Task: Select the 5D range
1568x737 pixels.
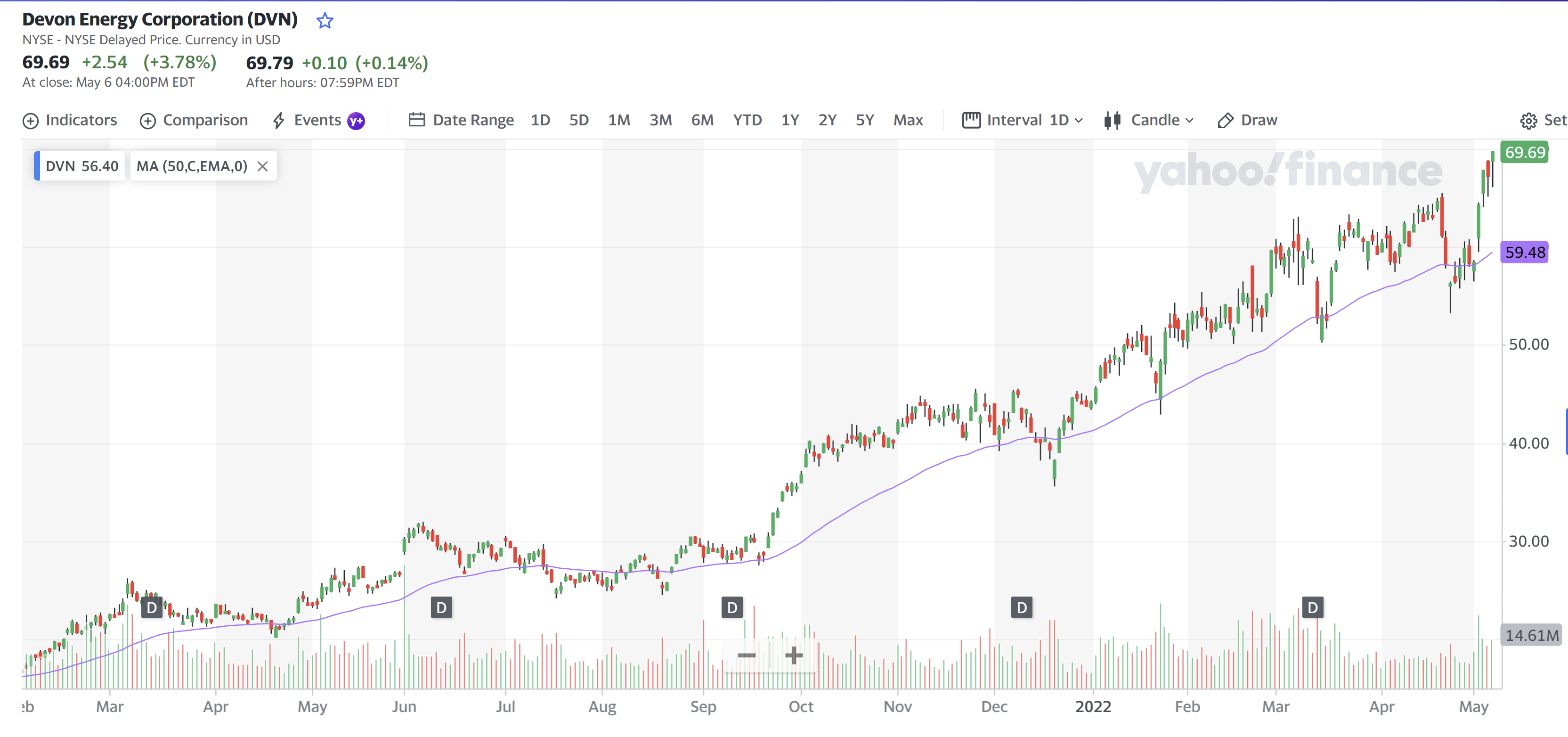Action: [579, 120]
